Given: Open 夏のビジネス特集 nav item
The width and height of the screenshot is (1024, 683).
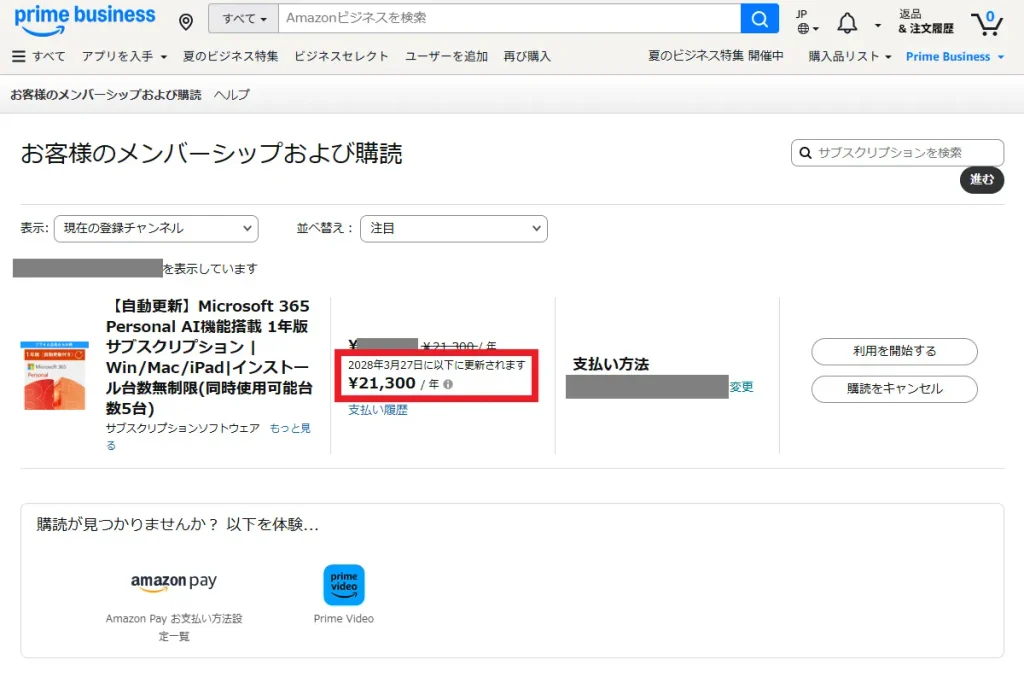Looking at the screenshot, I should click(x=231, y=56).
